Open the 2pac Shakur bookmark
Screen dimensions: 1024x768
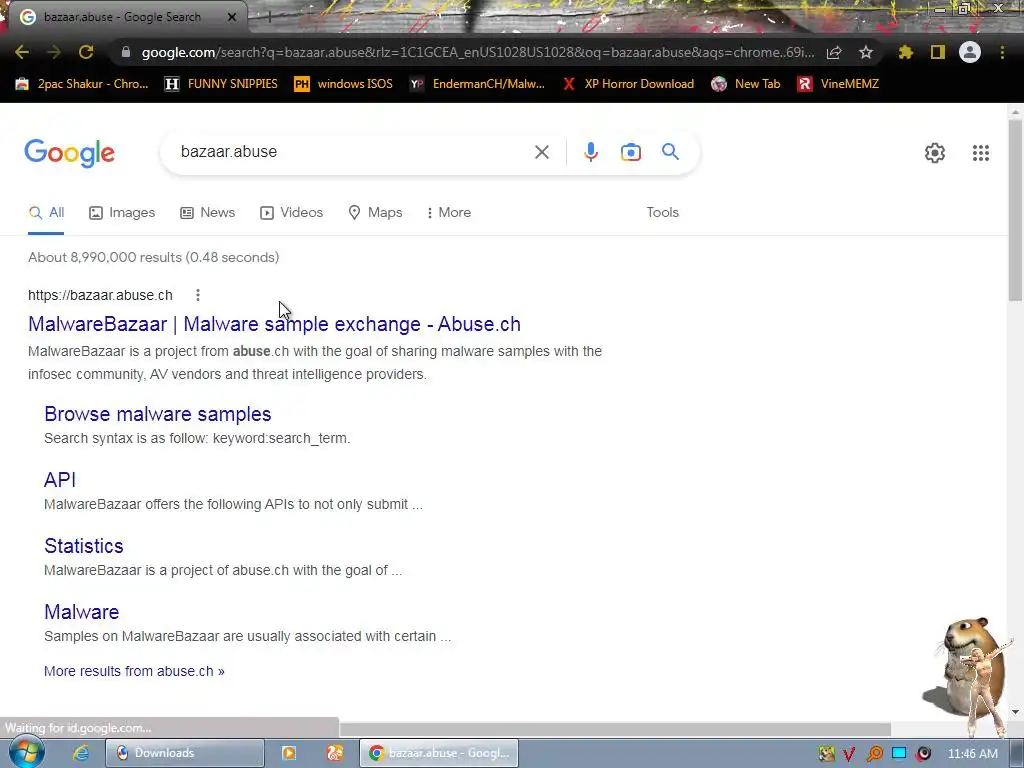[x=82, y=84]
